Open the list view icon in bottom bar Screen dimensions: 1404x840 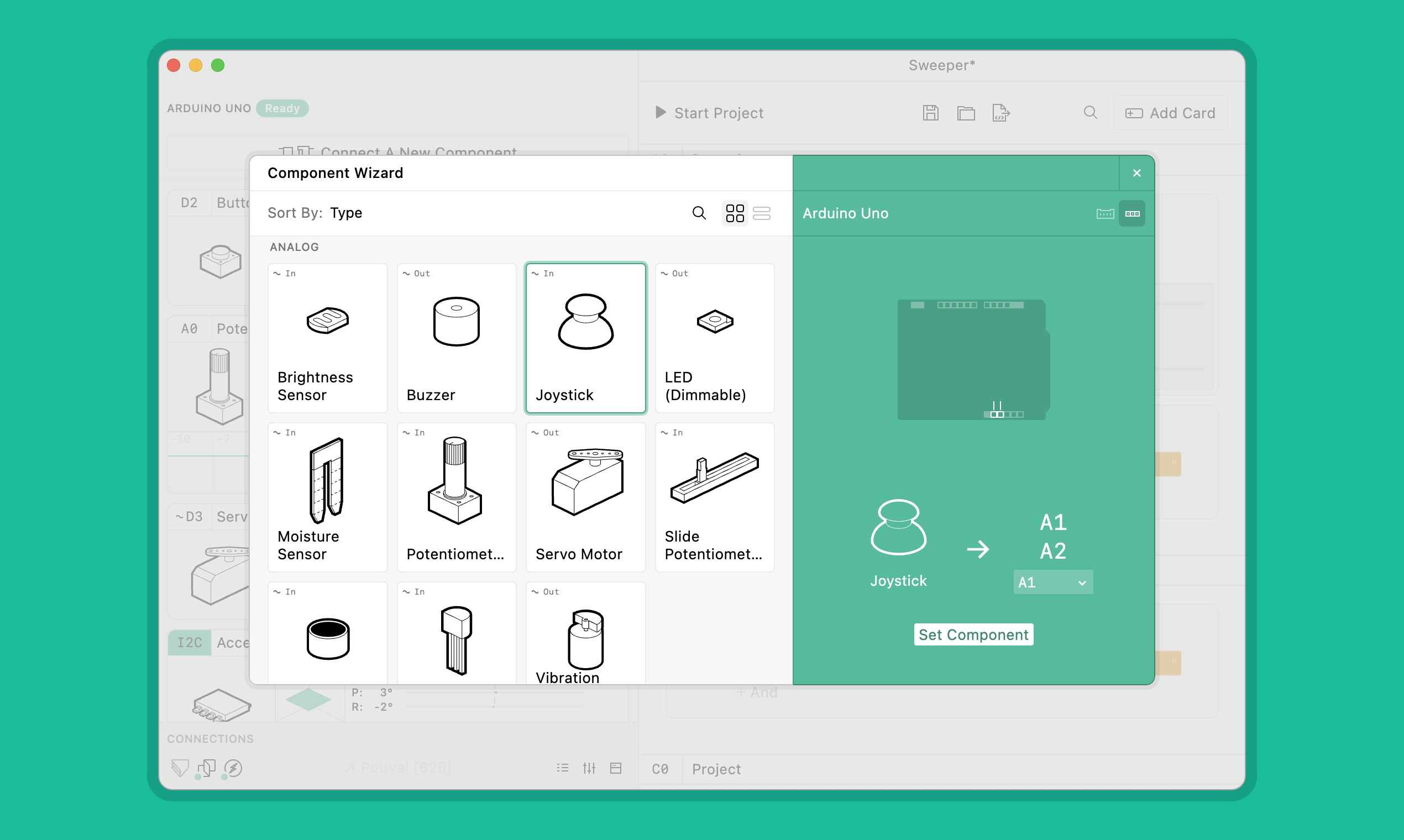point(562,768)
